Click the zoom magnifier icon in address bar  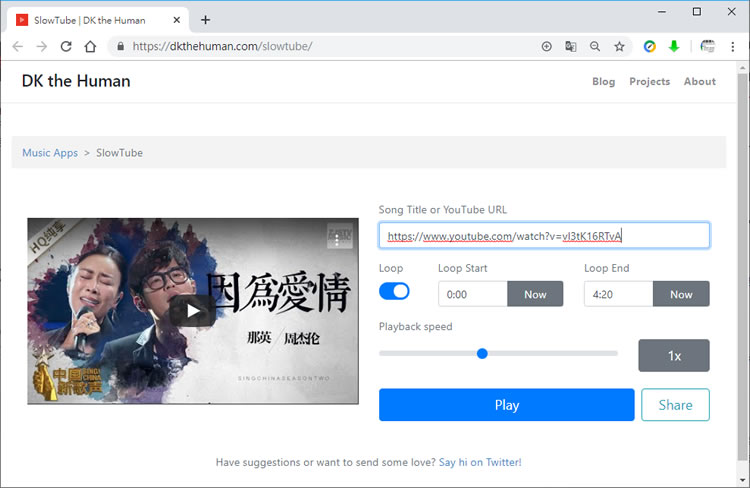click(595, 46)
